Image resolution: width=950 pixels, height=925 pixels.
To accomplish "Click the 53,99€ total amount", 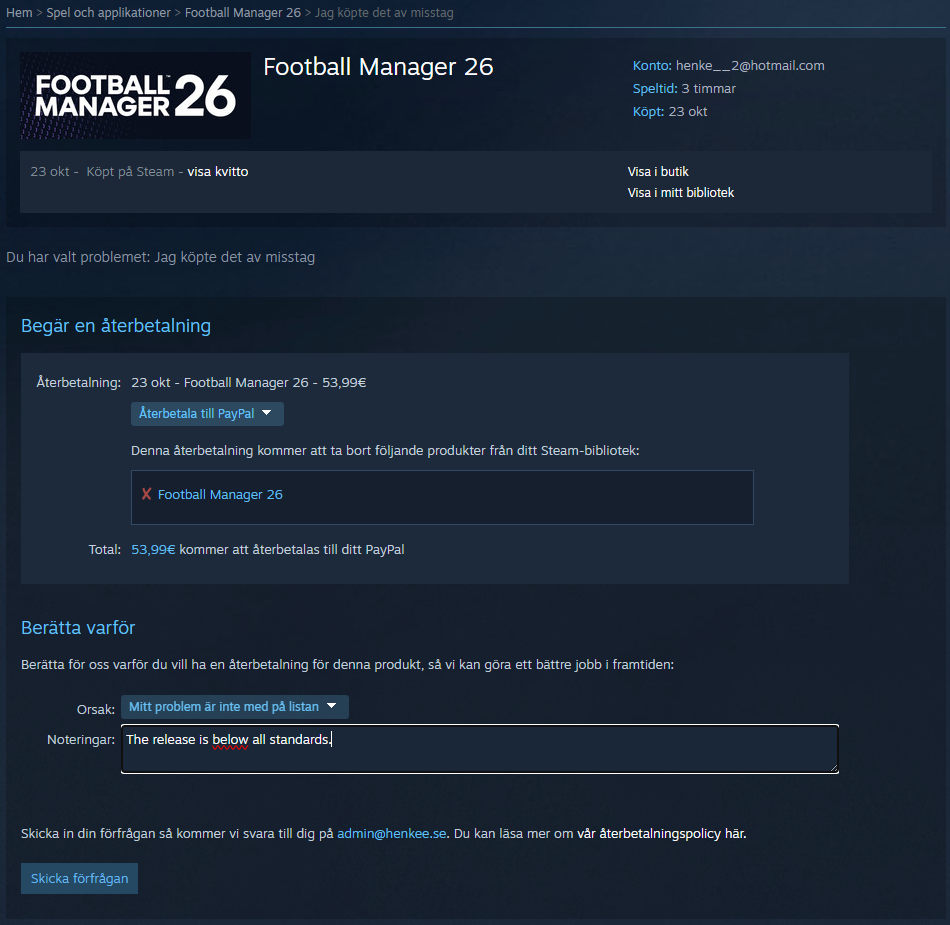I will point(153,549).
